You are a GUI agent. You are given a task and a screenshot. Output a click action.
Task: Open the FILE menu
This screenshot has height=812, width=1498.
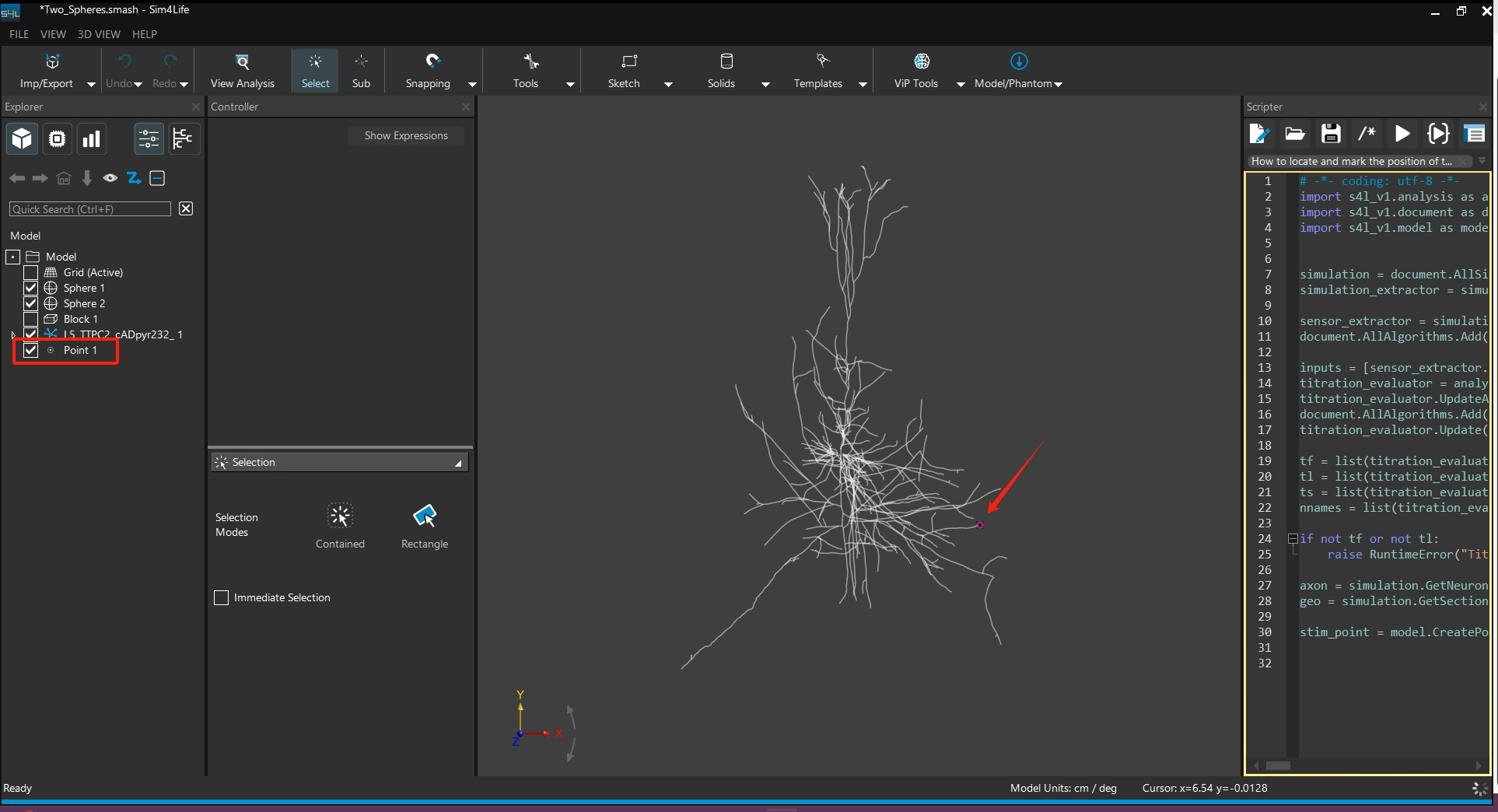click(x=19, y=34)
